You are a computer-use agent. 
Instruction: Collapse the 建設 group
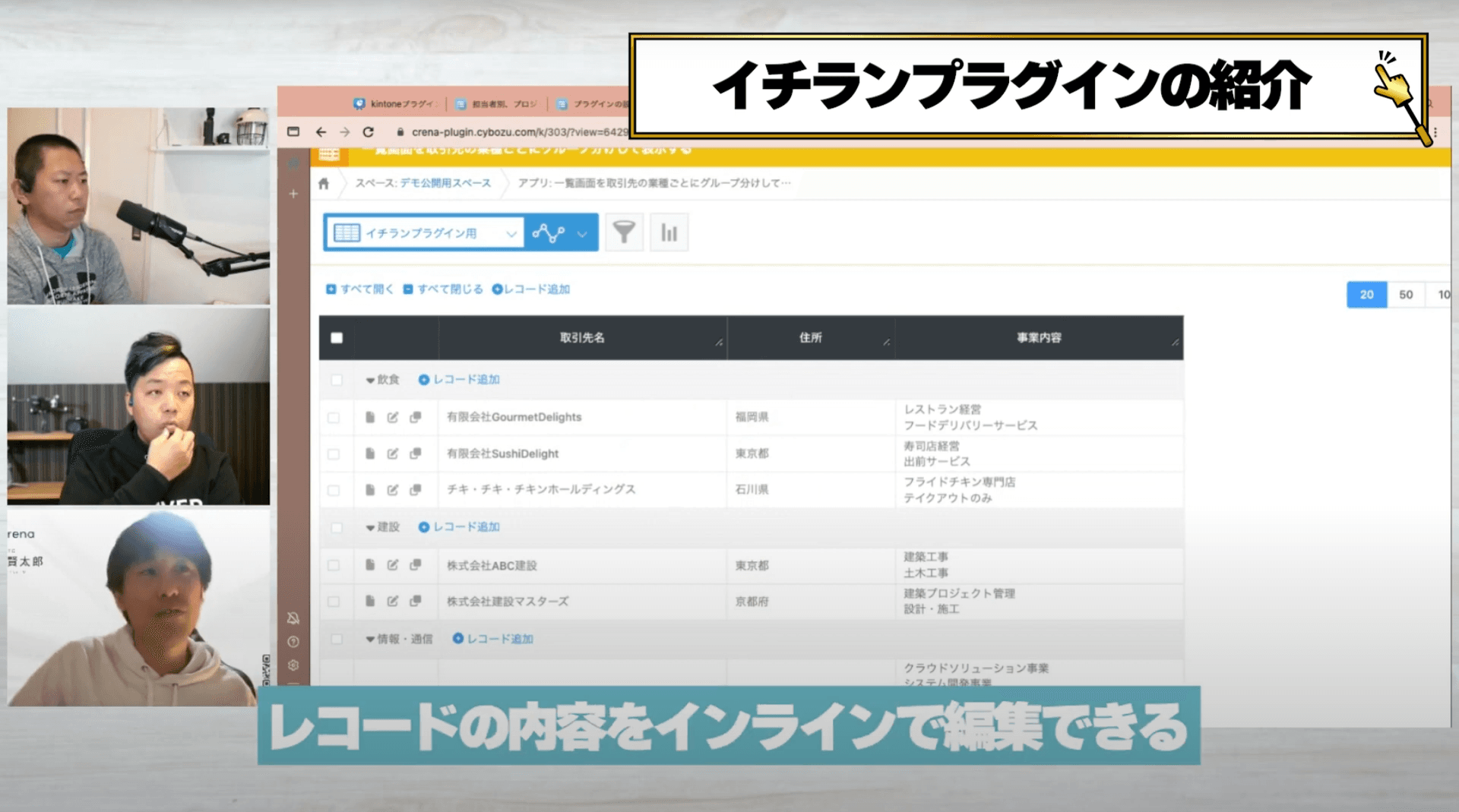click(370, 527)
